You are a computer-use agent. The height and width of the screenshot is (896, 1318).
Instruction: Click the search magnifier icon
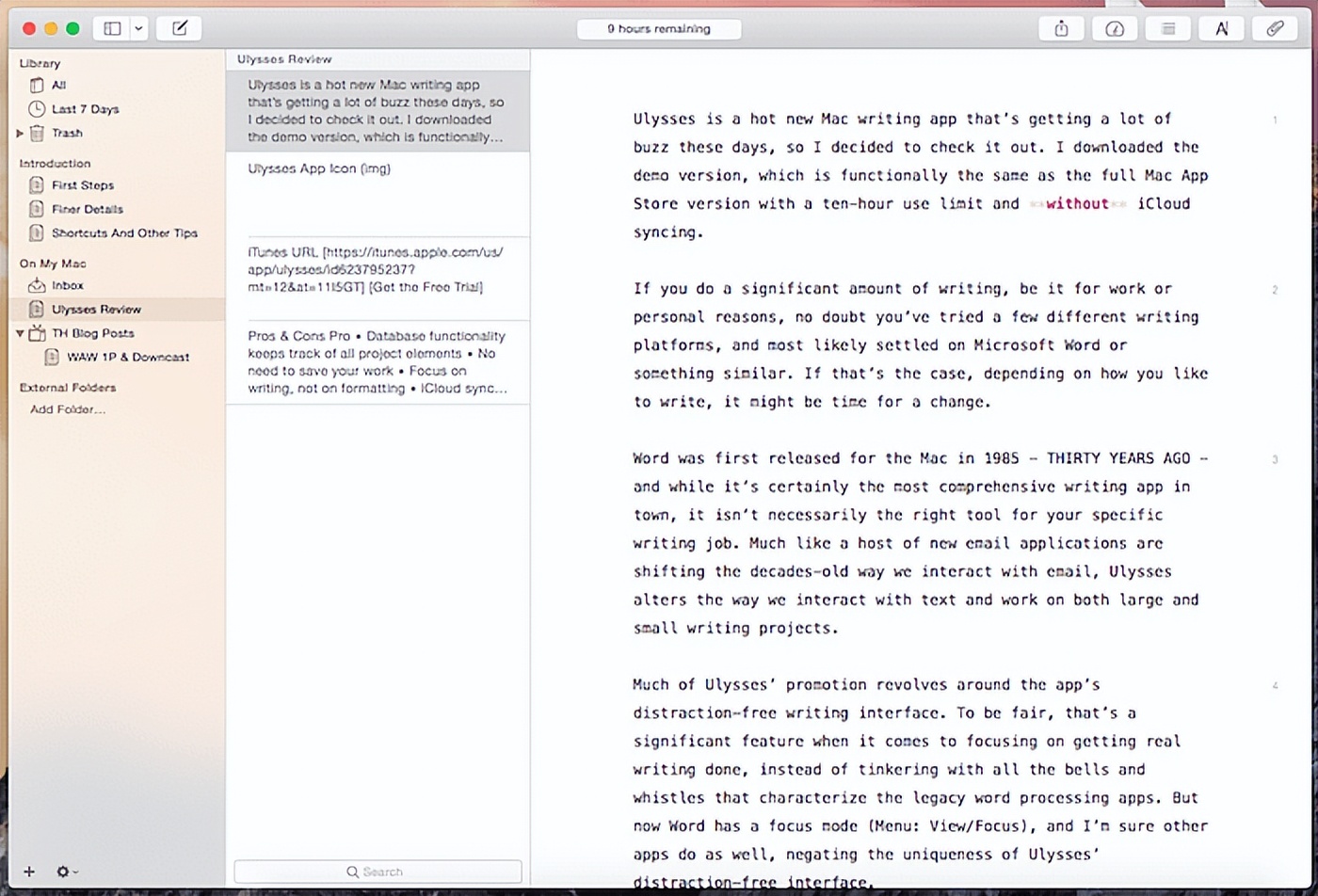tap(352, 872)
